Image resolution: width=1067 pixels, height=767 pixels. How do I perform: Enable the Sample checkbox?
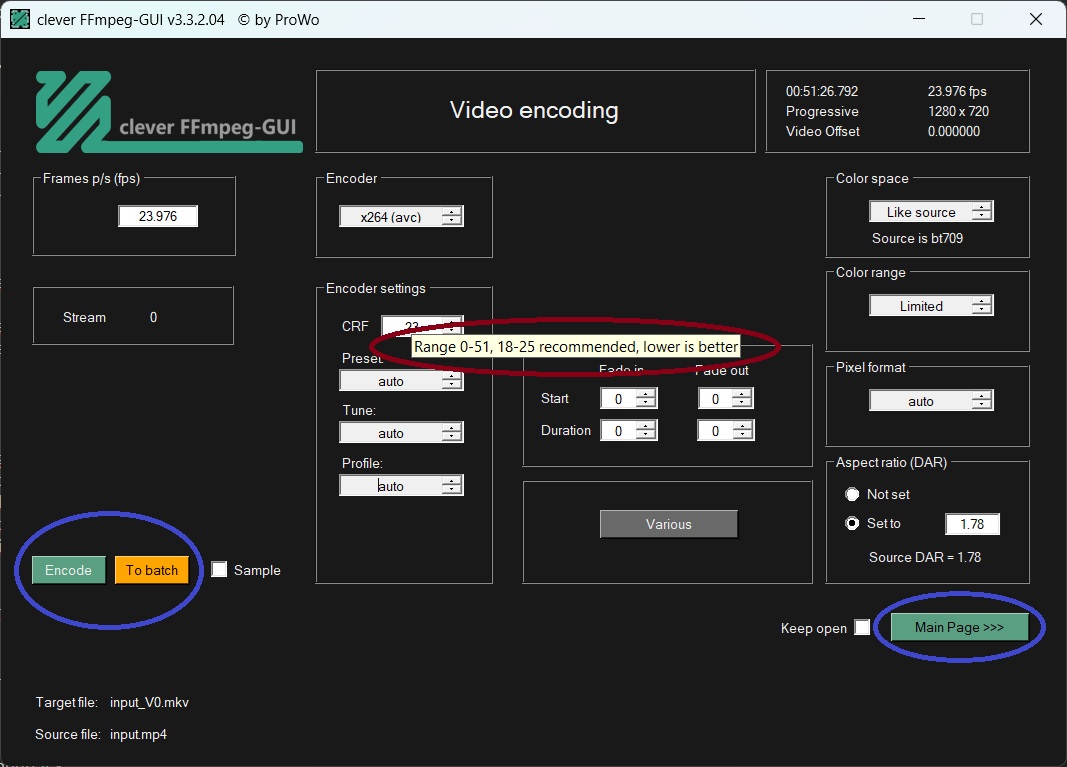[219, 570]
